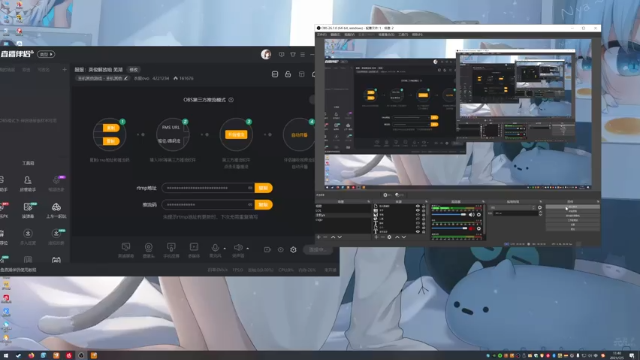Mute the first audio mixer channel in OBS
640x360 pixels.
point(471,215)
